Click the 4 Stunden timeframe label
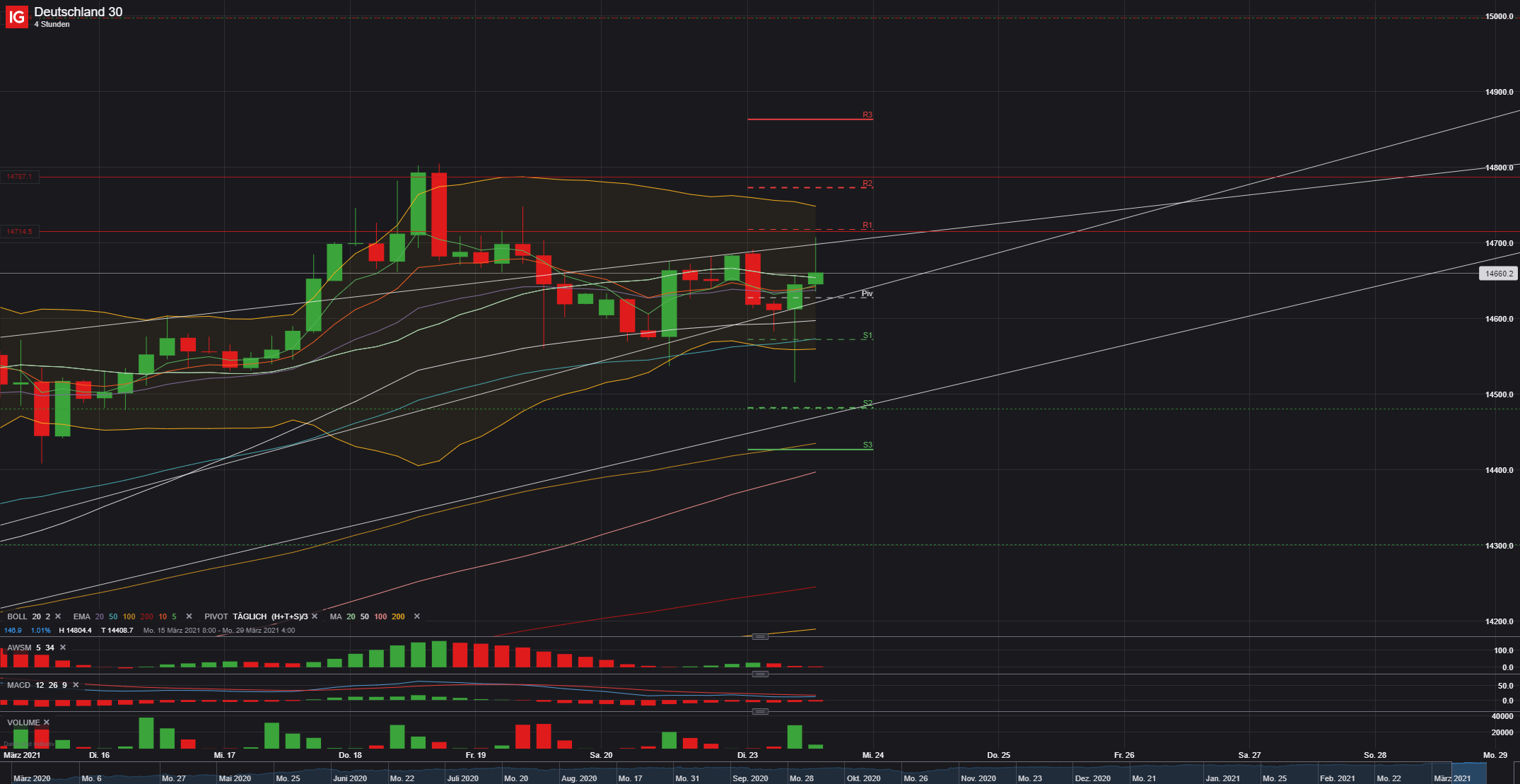 coord(52,25)
